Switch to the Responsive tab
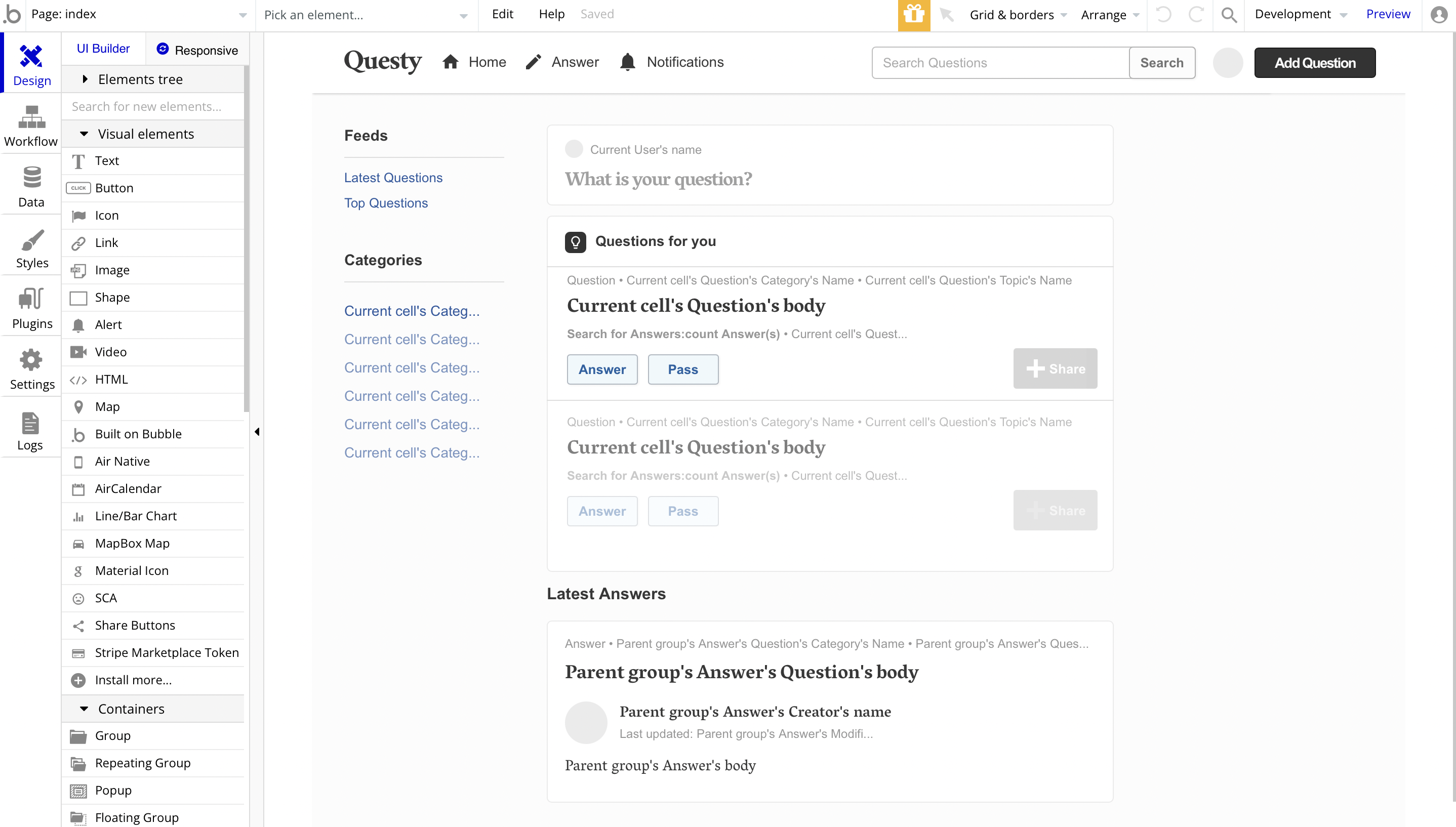Image resolution: width=1456 pixels, height=827 pixels. (197, 50)
